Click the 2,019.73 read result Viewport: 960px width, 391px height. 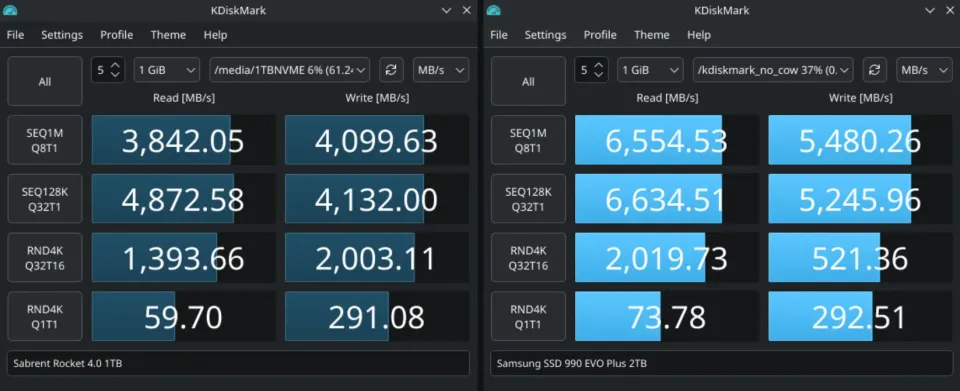pyautogui.click(x=667, y=258)
